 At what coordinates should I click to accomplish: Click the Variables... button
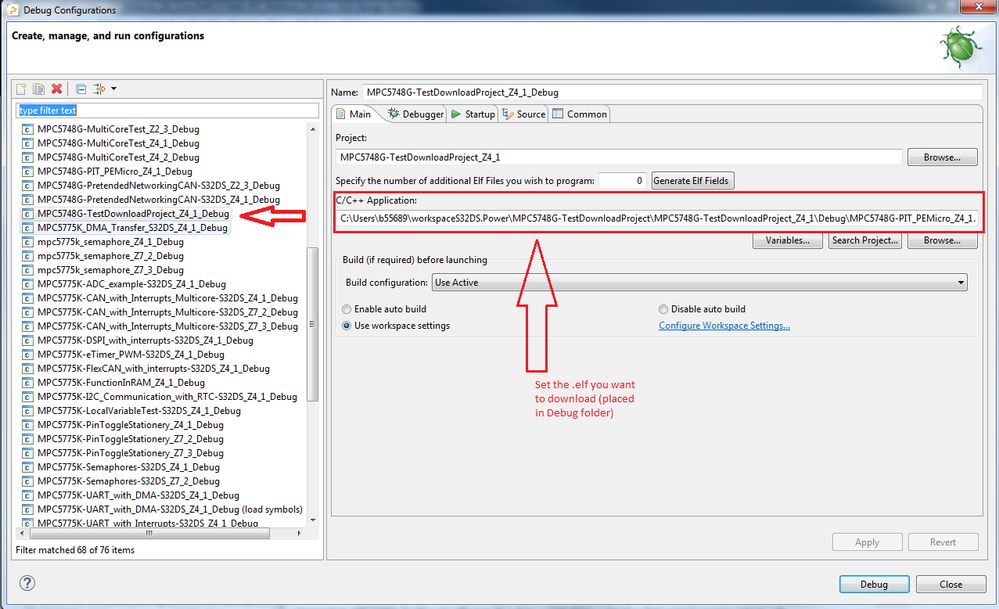tap(787, 240)
